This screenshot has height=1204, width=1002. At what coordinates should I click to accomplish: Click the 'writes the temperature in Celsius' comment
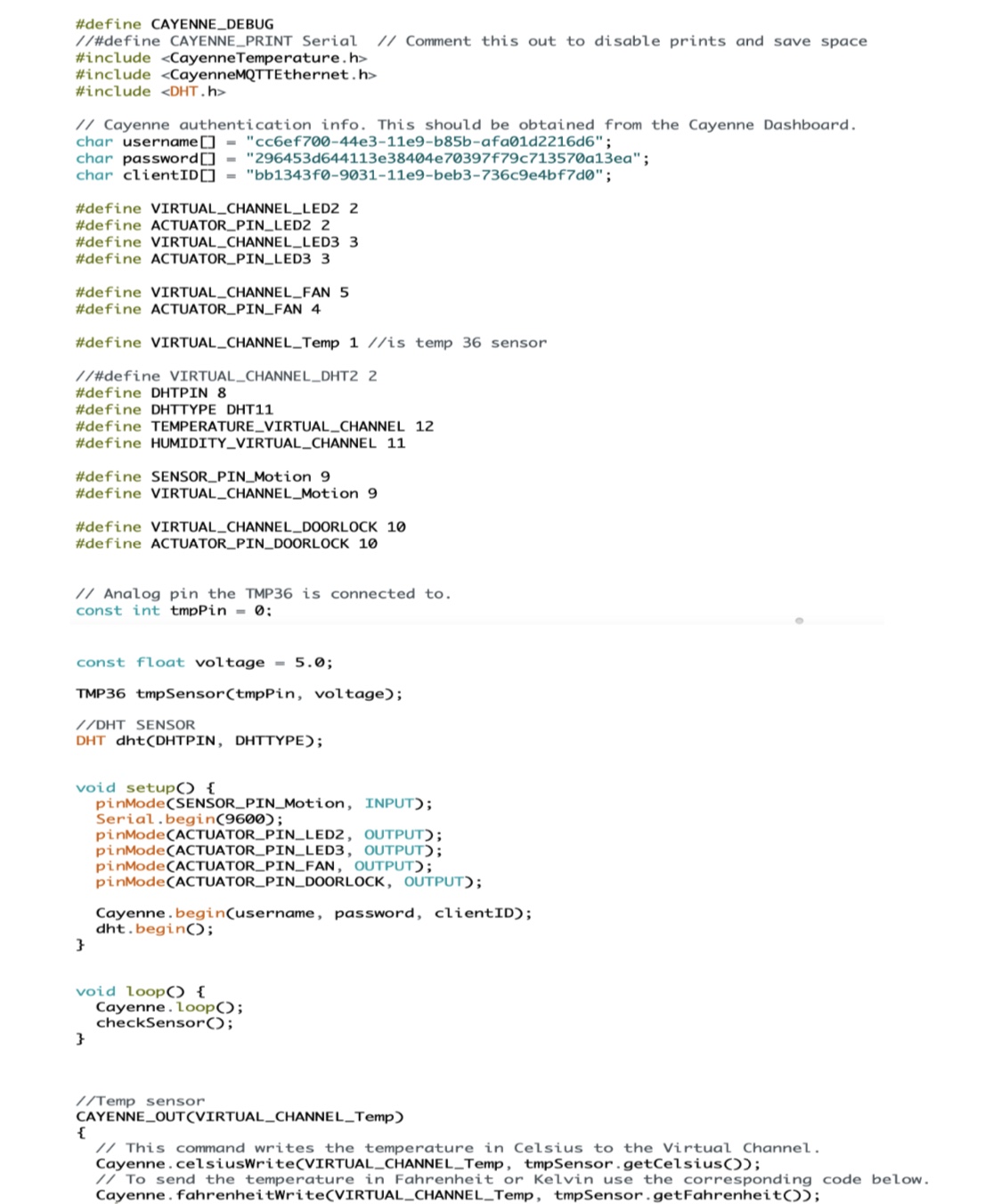[x=459, y=1149]
